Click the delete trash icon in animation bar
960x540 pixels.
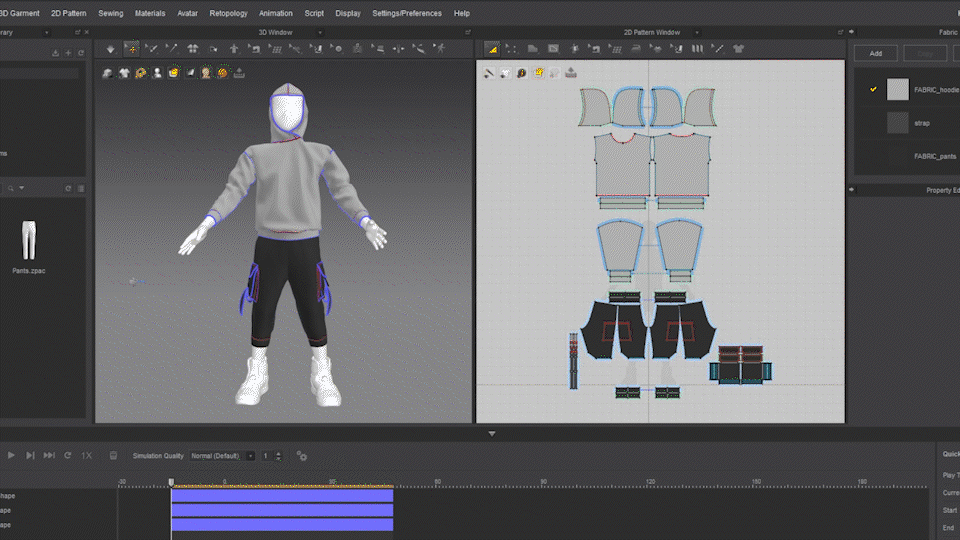113,456
